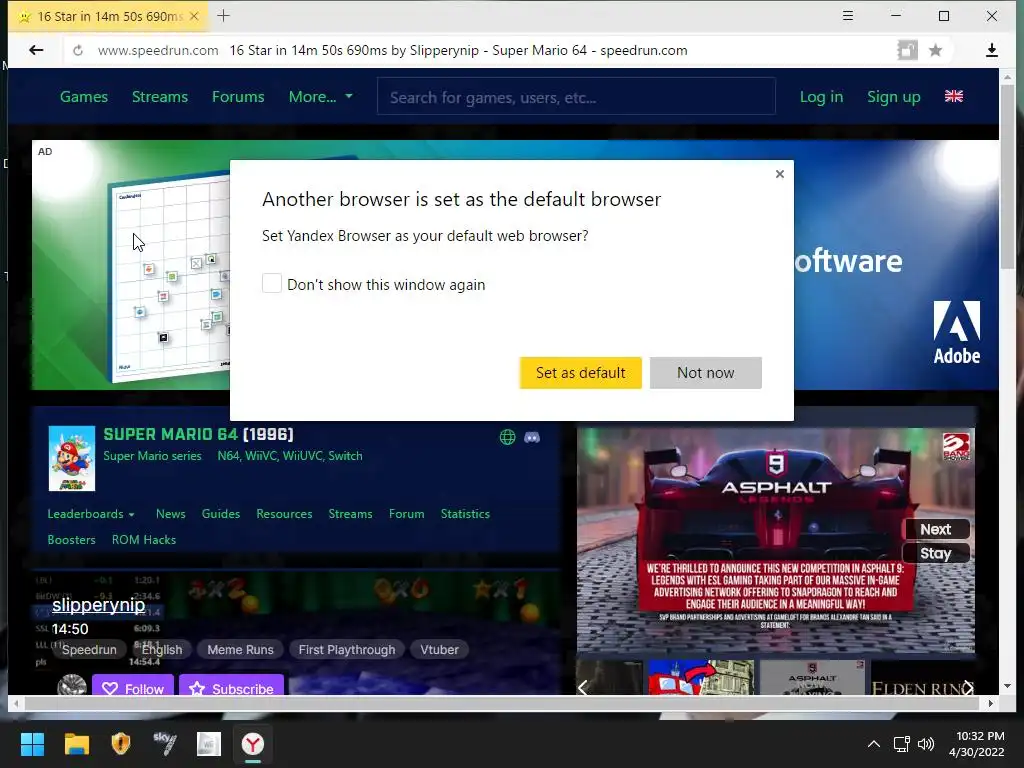Viewport: 1024px width, 768px height.
Task: Expand the Leaderboards dropdown
Action: (x=91, y=514)
